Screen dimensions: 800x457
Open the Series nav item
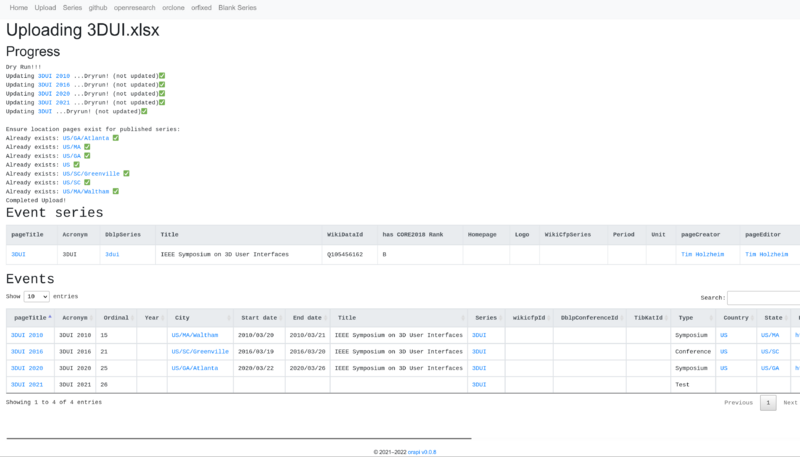pyautogui.click(x=72, y=8)
